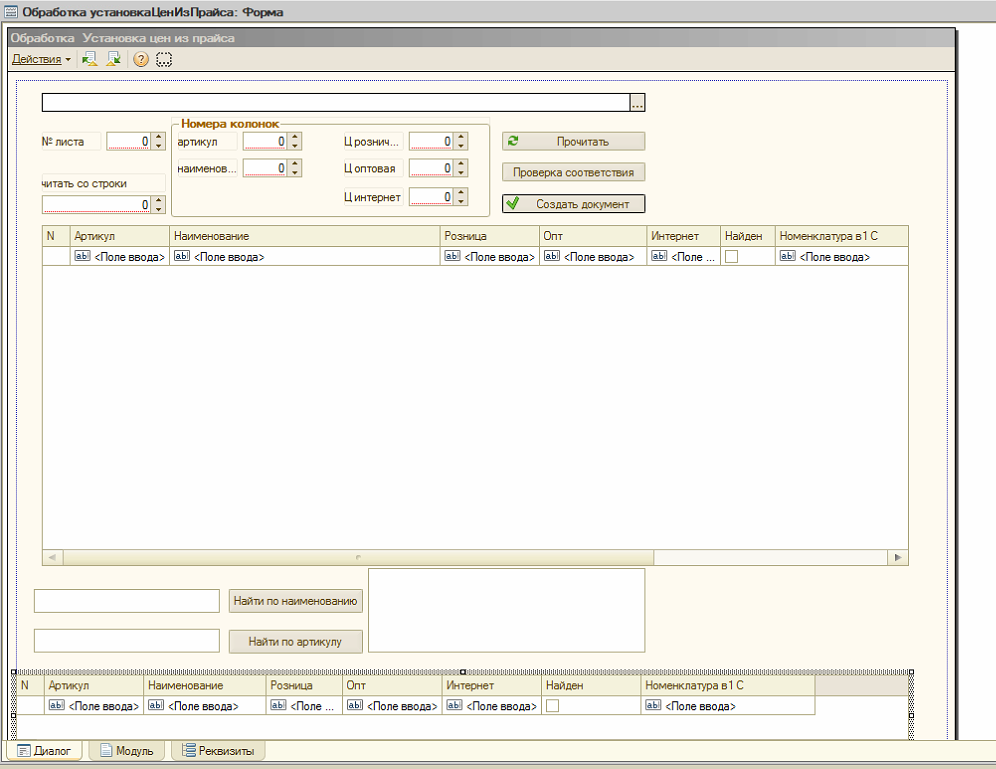The image size is (996, 769).
Task: Click the Проверка соответствия button
Action: [x=573, y=172]
